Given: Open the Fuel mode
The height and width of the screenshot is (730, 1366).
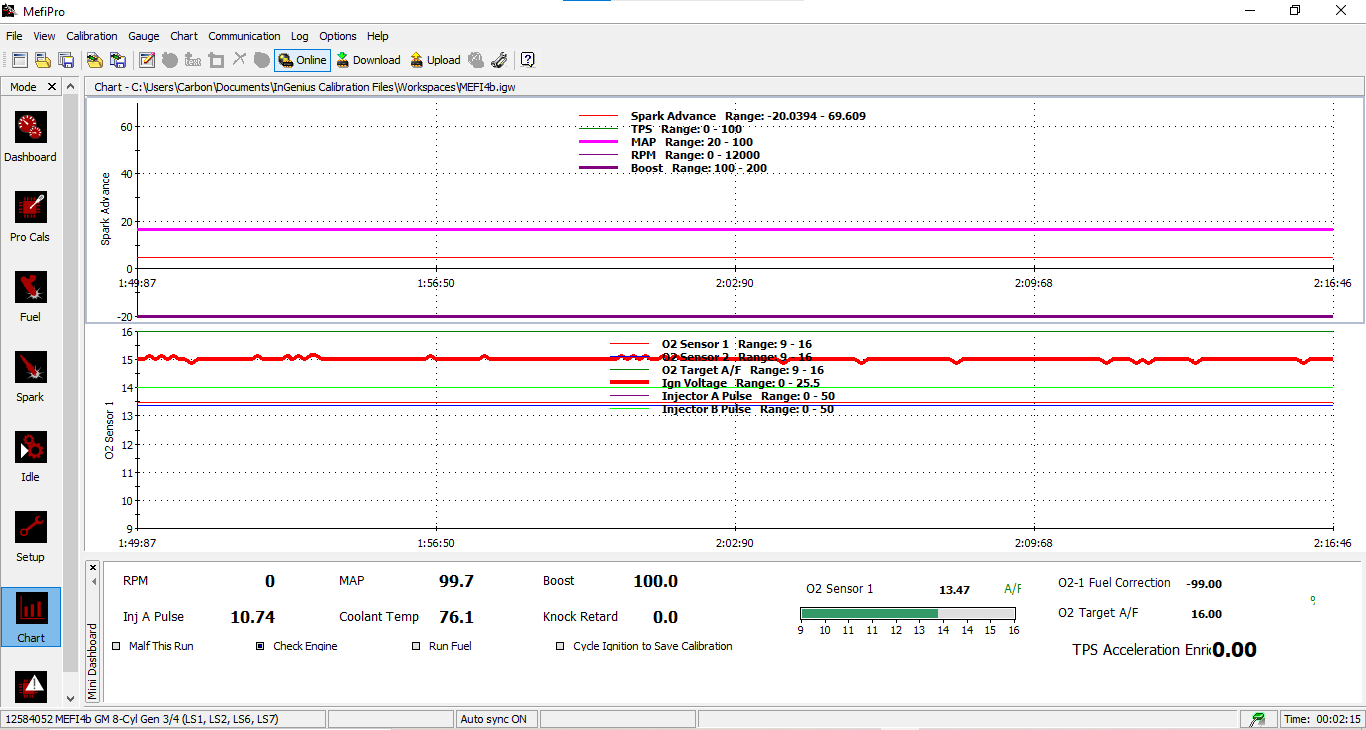Looking at the screenshot, I should (x=30, y=288).
